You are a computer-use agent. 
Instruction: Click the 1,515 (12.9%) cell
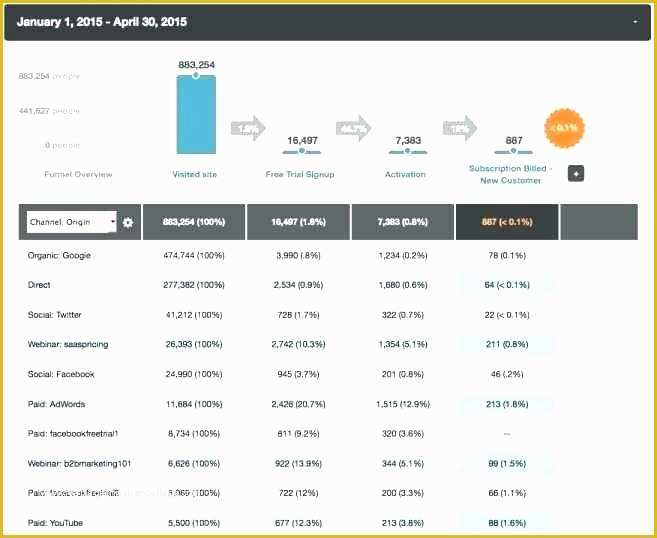[x=403, y=404]
